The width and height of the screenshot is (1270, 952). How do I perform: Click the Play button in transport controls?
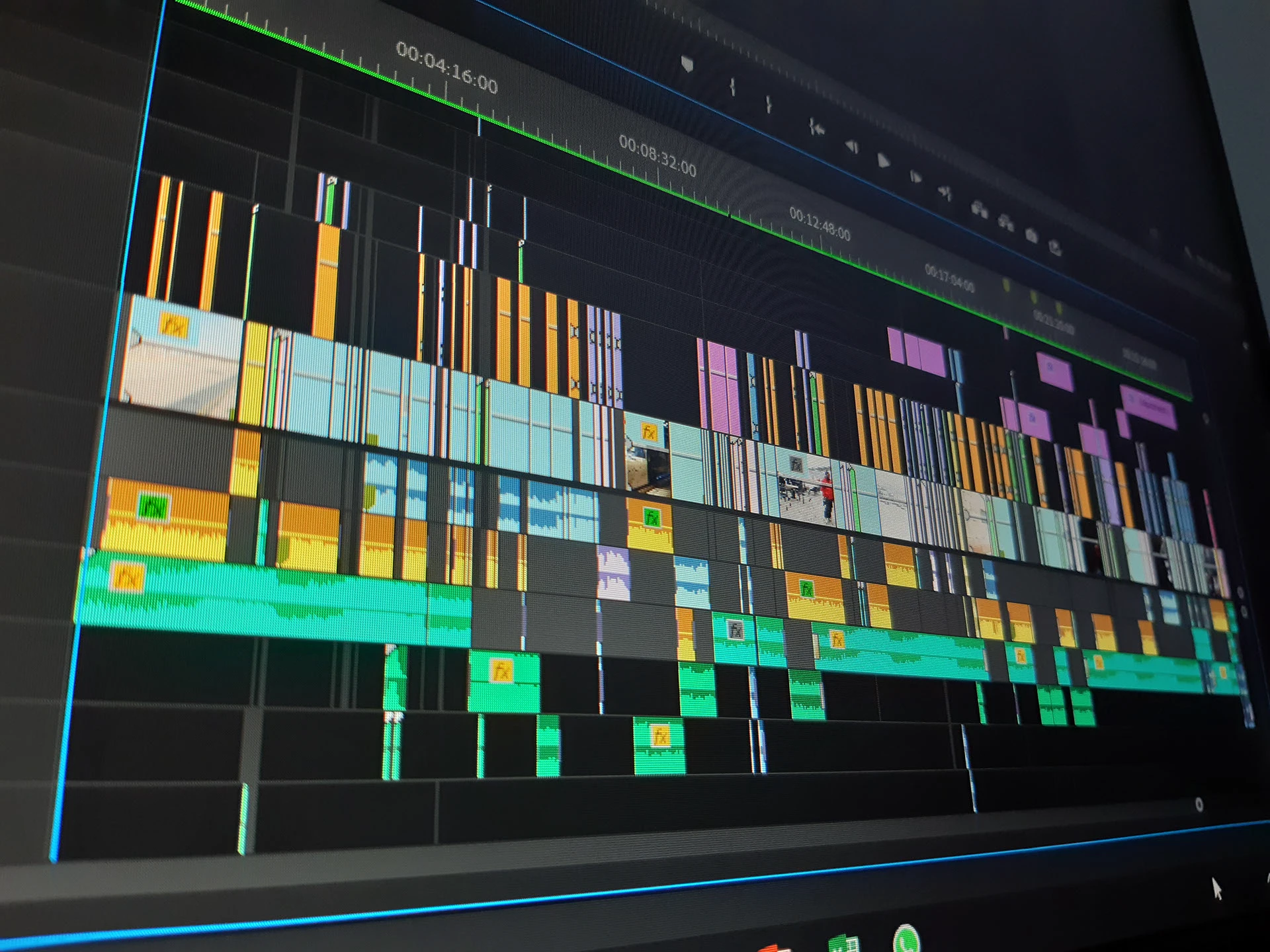[883, 161]
